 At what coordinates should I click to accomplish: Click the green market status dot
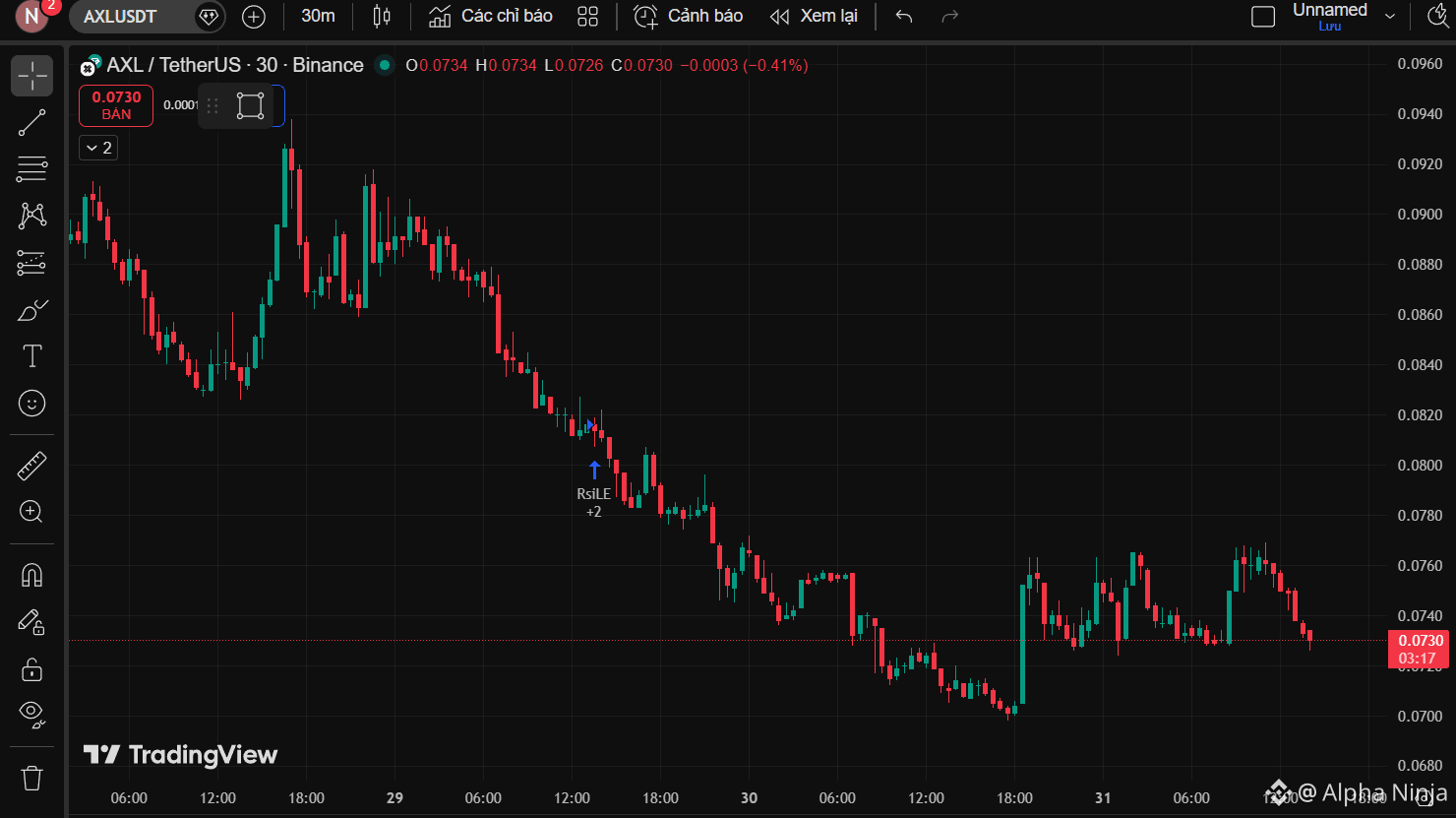[x=385, y=65]
